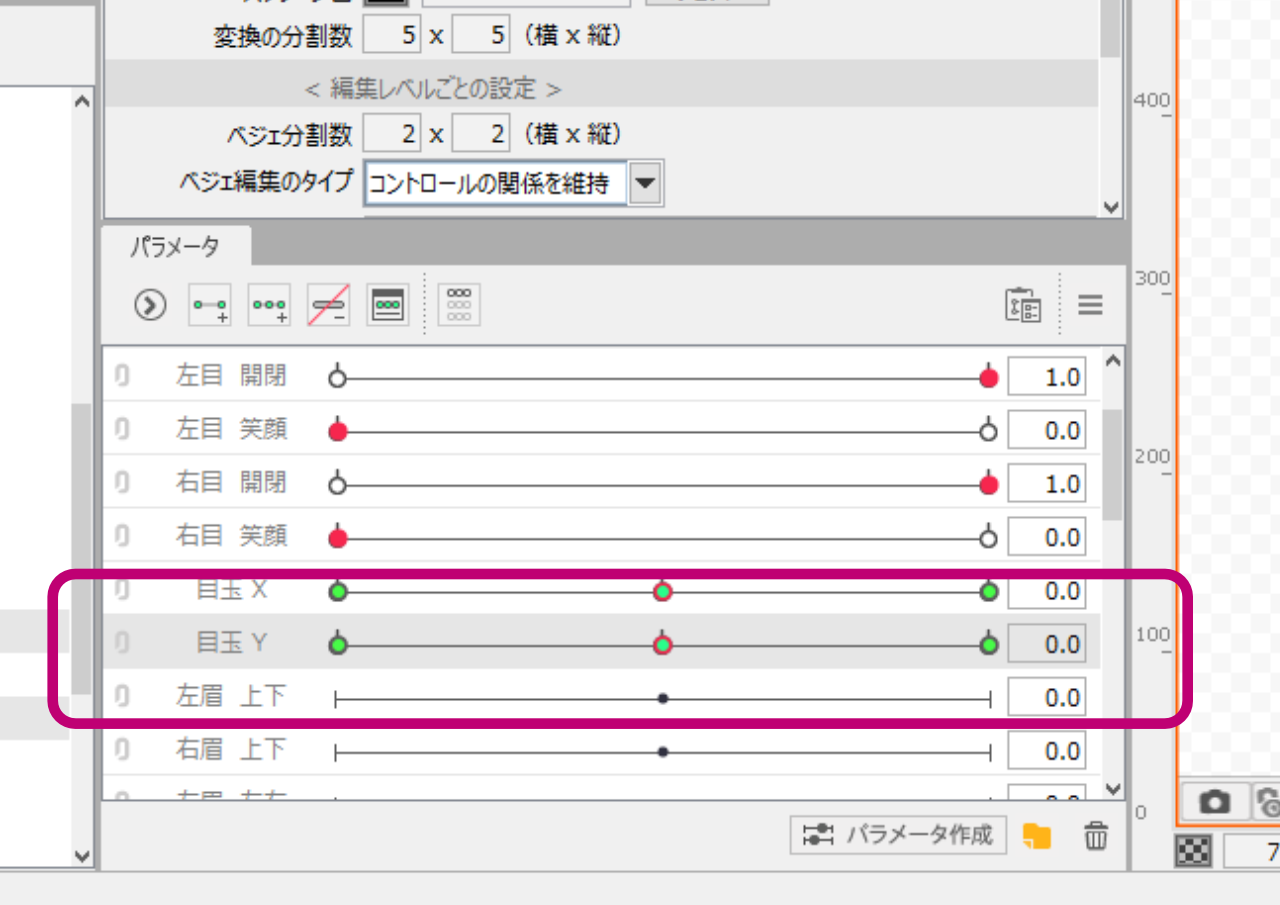Screen dimensions: 1280x905
Task: Click the dotted grid icon in the parameter toolbar
Action: 459,305
